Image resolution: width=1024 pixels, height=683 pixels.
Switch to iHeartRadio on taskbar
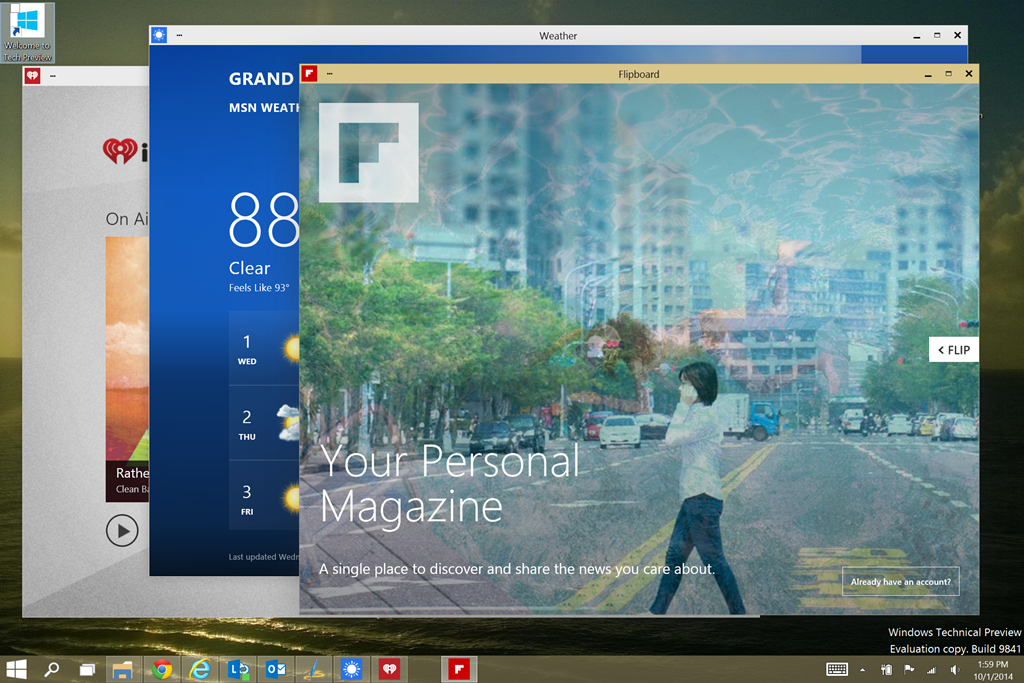pos(389,669)
